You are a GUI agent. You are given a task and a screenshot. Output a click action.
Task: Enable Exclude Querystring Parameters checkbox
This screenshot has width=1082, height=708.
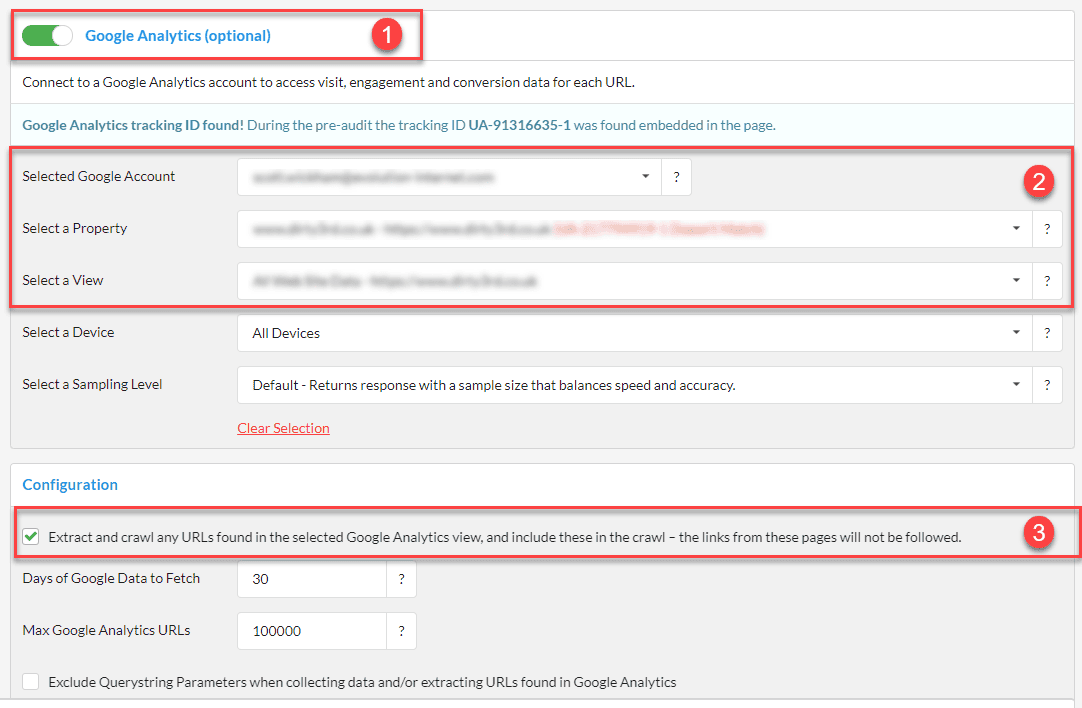[x=30, y=682]
